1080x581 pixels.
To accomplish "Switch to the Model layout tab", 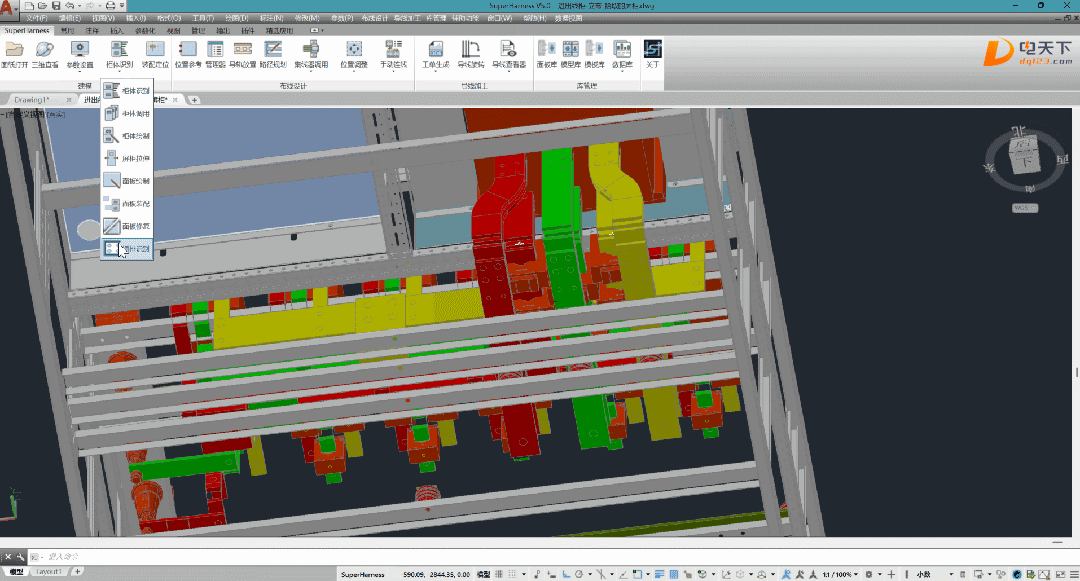I will (16, 571).
